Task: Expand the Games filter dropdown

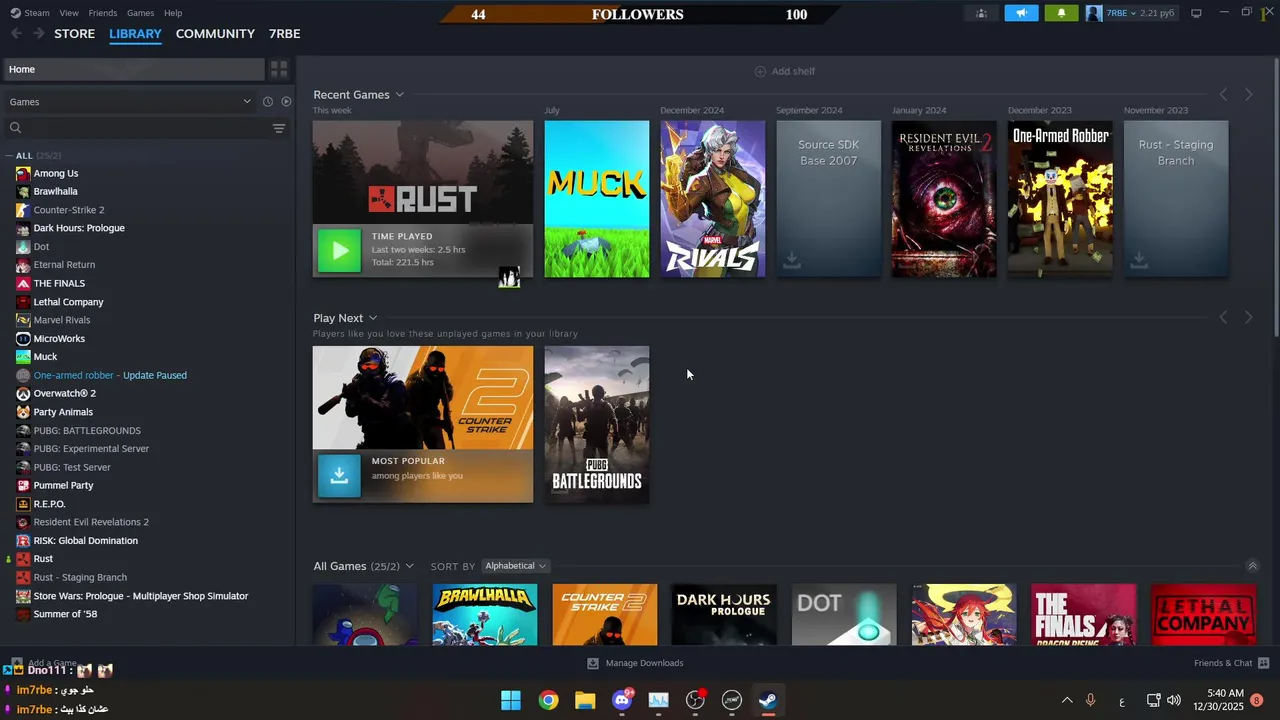Action: [247, 101]
